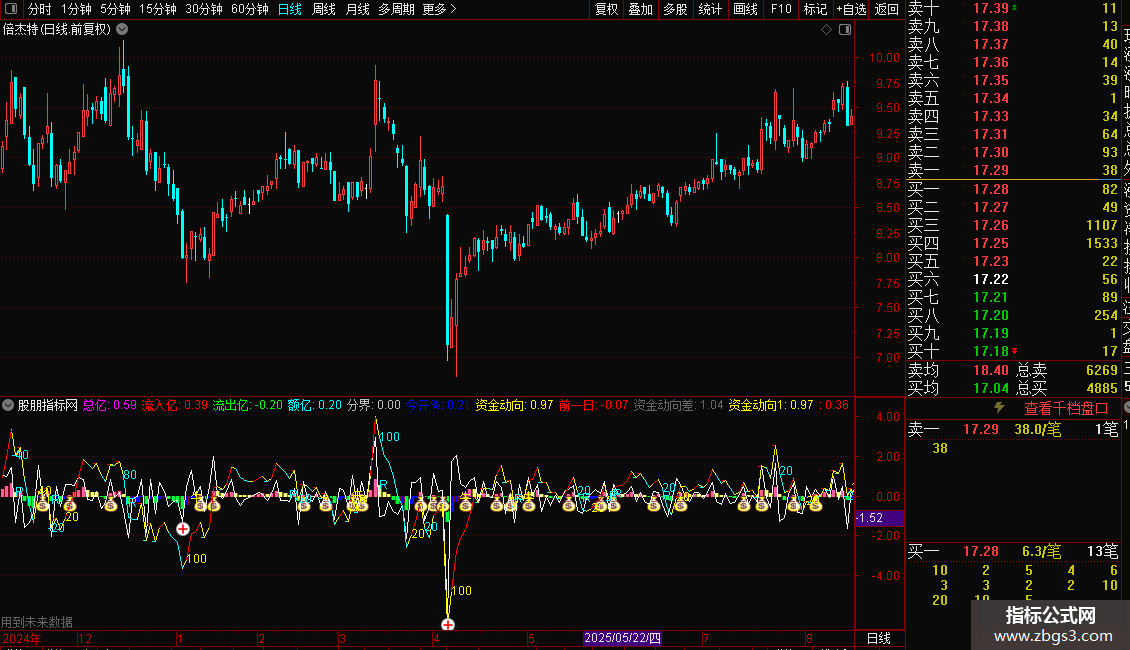Screen dimensions: 1130x650
Task: Click the 资金动向: 0.97 readout
Action: coord(515,405)
